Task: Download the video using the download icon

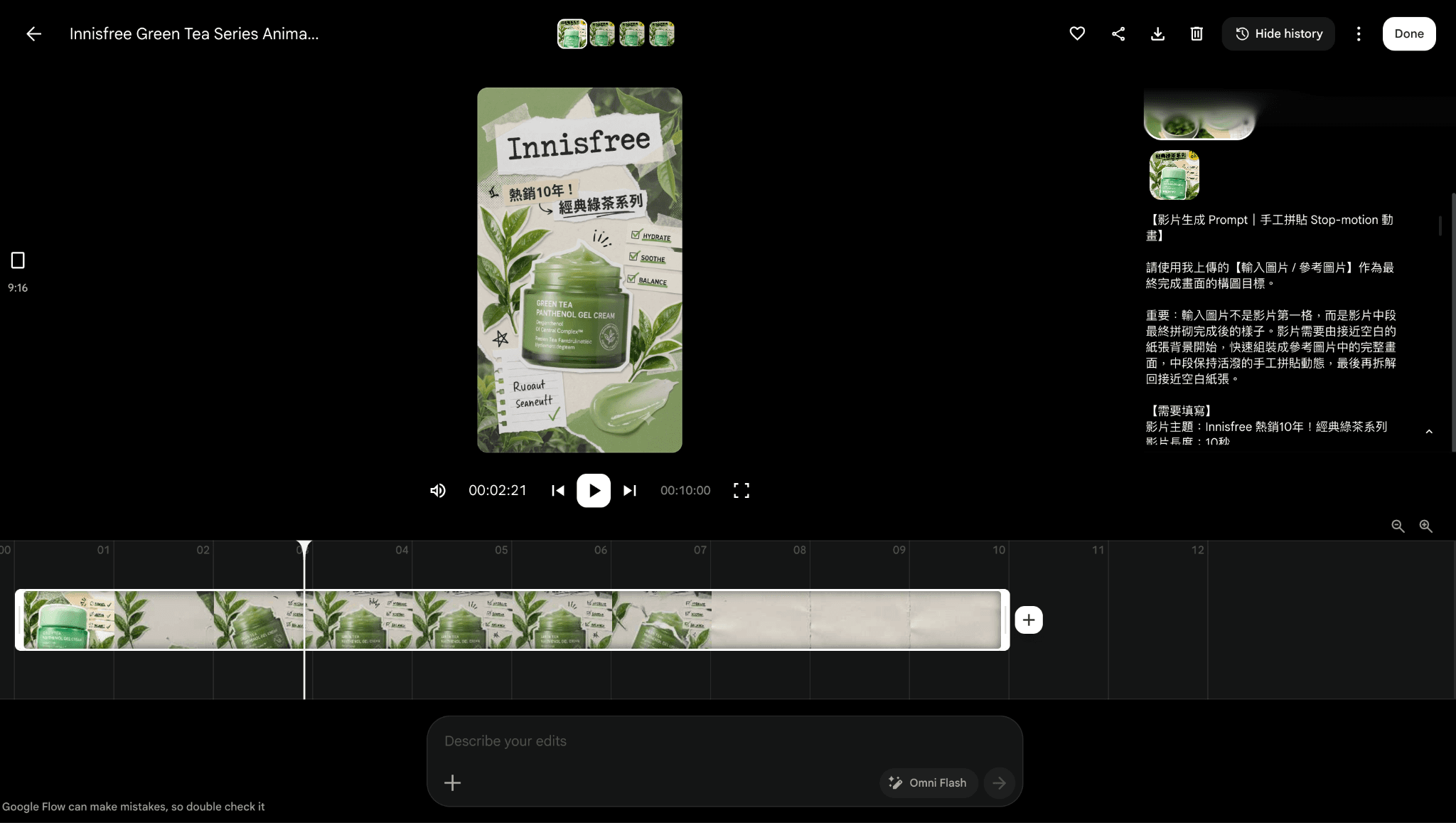Action: tap(1157, 33)
